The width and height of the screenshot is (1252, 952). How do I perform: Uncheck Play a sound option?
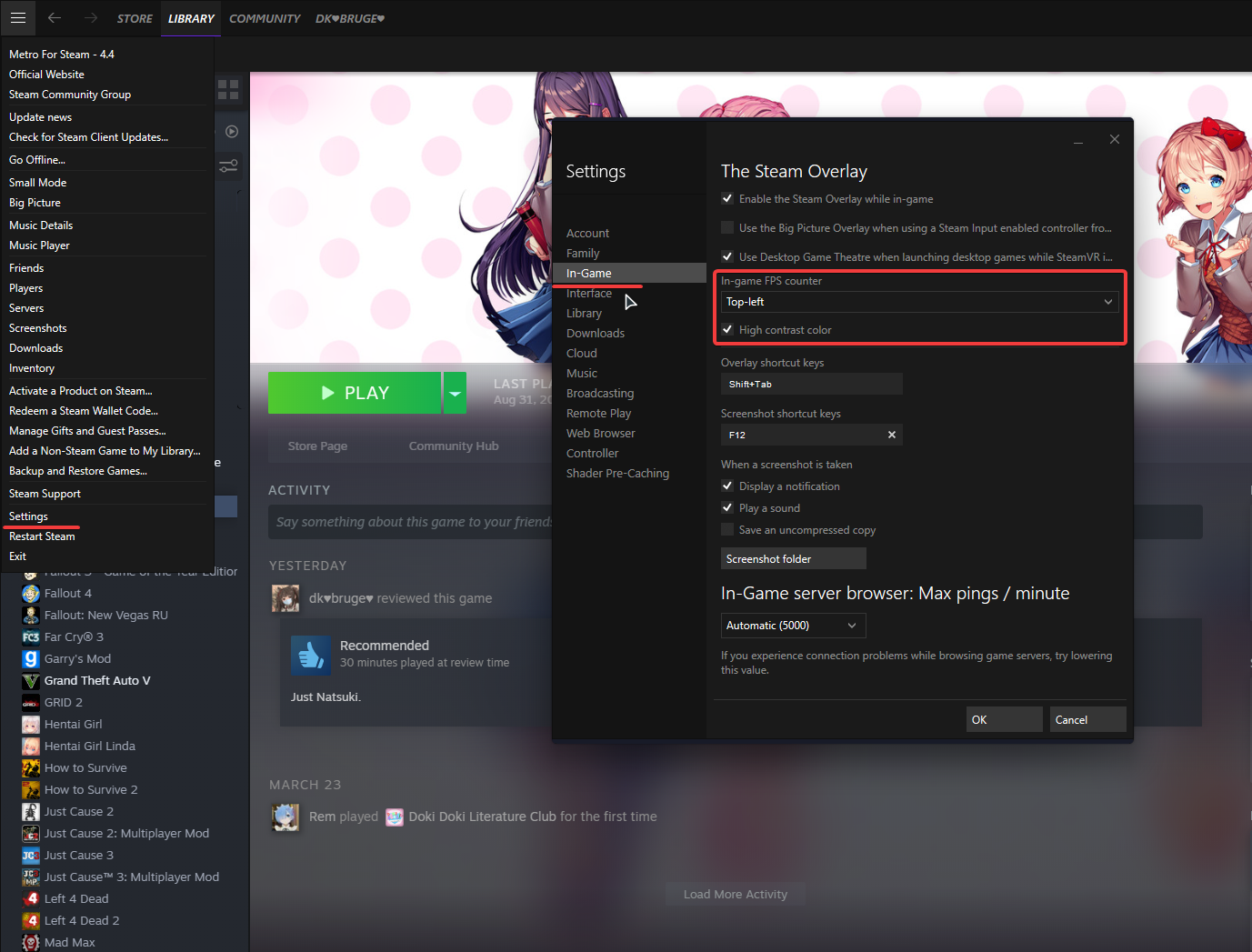click(727, 507)
